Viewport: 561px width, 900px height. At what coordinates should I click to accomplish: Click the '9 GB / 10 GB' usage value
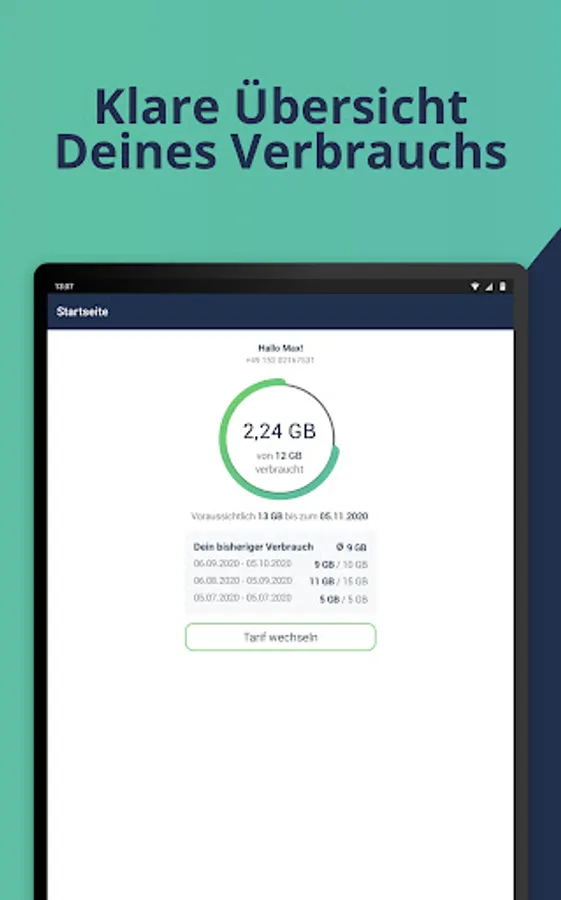click(x=341, y=565)
